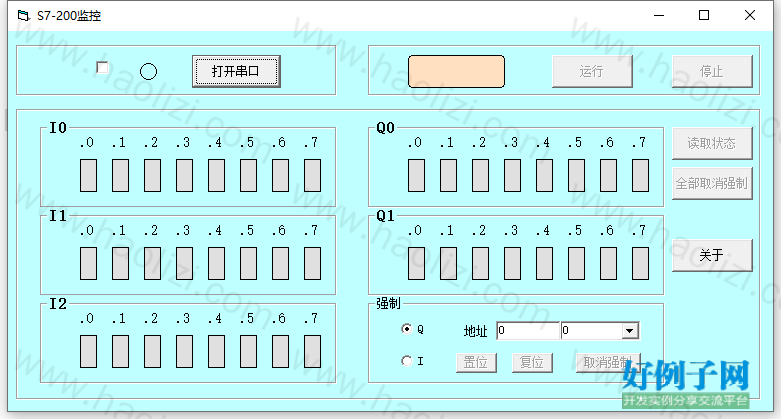This screenshot has width=781, height=419.
Task: Click the I2.3 input indicator
Action: [184, 351]
